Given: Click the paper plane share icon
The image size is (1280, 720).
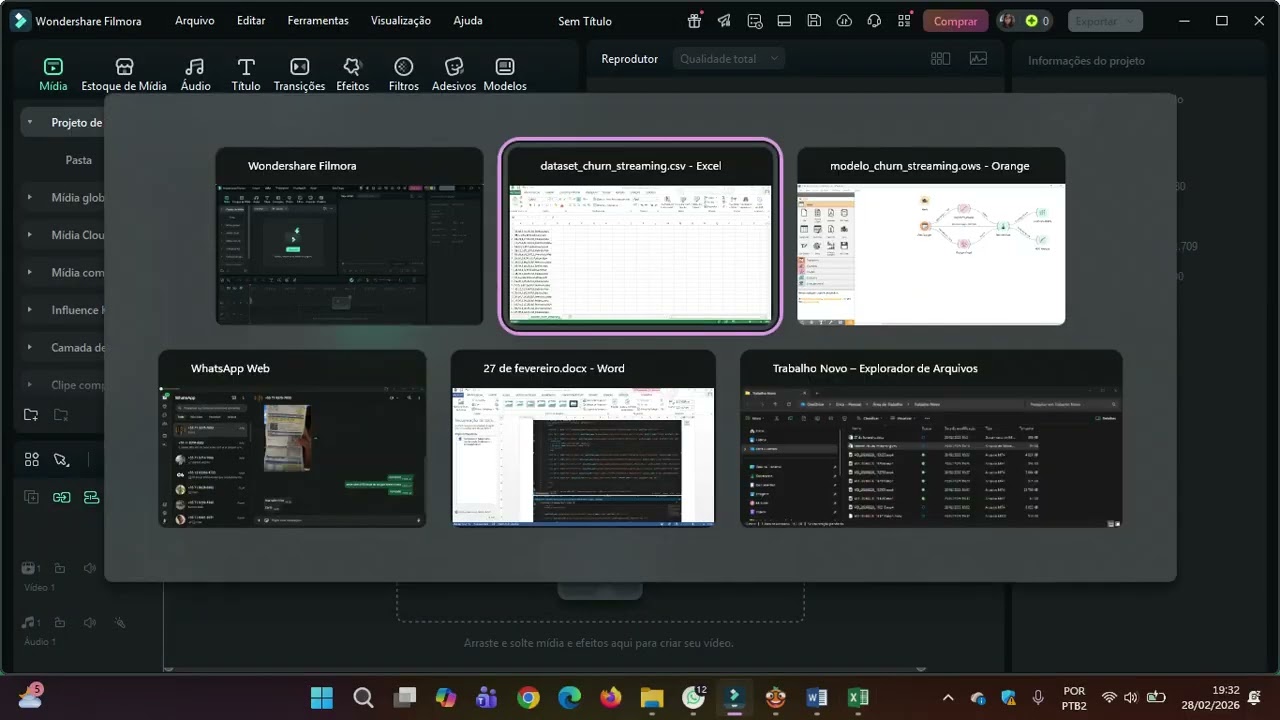Looking at the screenshot, I should click(725, 20).
